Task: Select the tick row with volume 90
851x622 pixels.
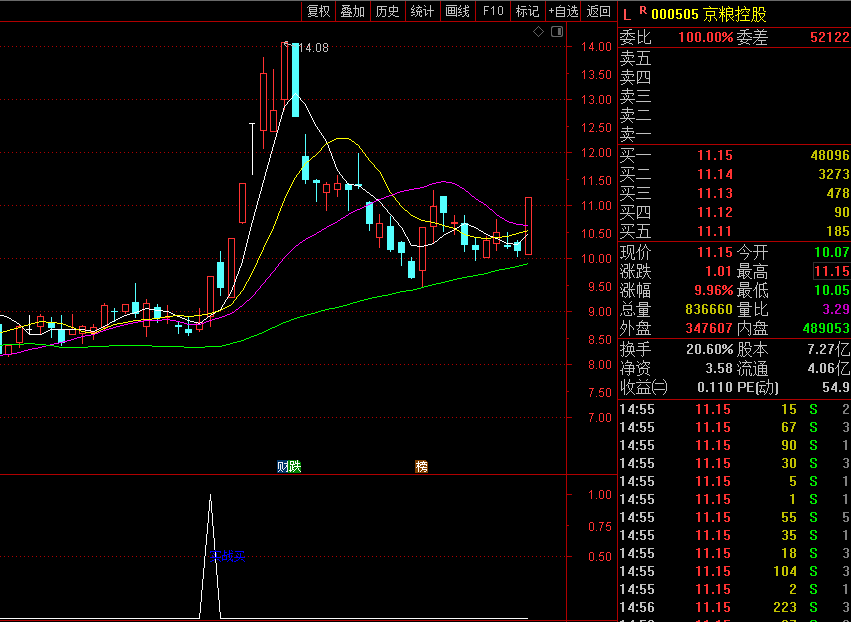Action: click(x=734, y=446)
